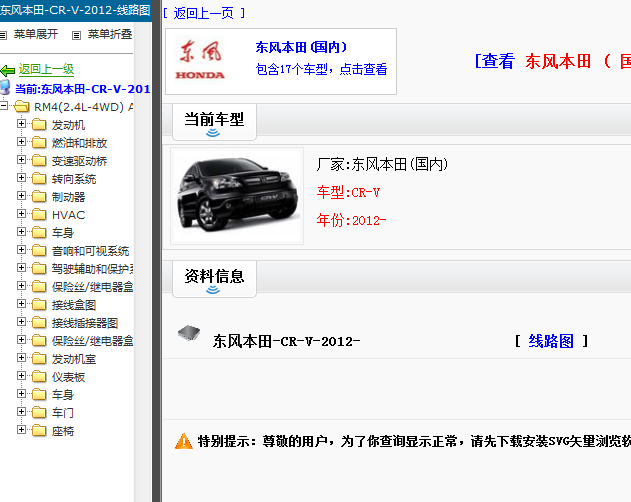
Task: Click the 菜单展开 list icon
Action: (3, 35)
